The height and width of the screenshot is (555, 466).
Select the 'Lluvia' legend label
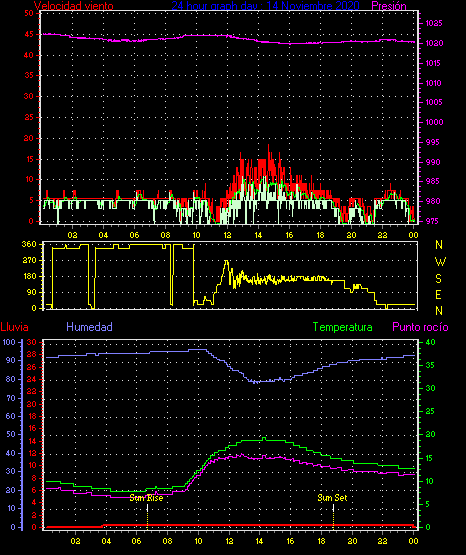coord(15,327)
